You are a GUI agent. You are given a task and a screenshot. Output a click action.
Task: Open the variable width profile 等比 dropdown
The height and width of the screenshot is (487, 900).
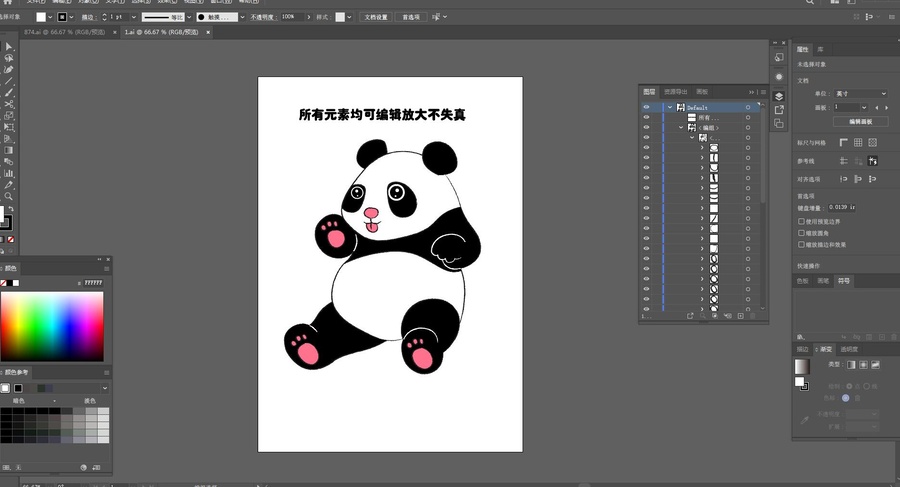click(189, 17)
